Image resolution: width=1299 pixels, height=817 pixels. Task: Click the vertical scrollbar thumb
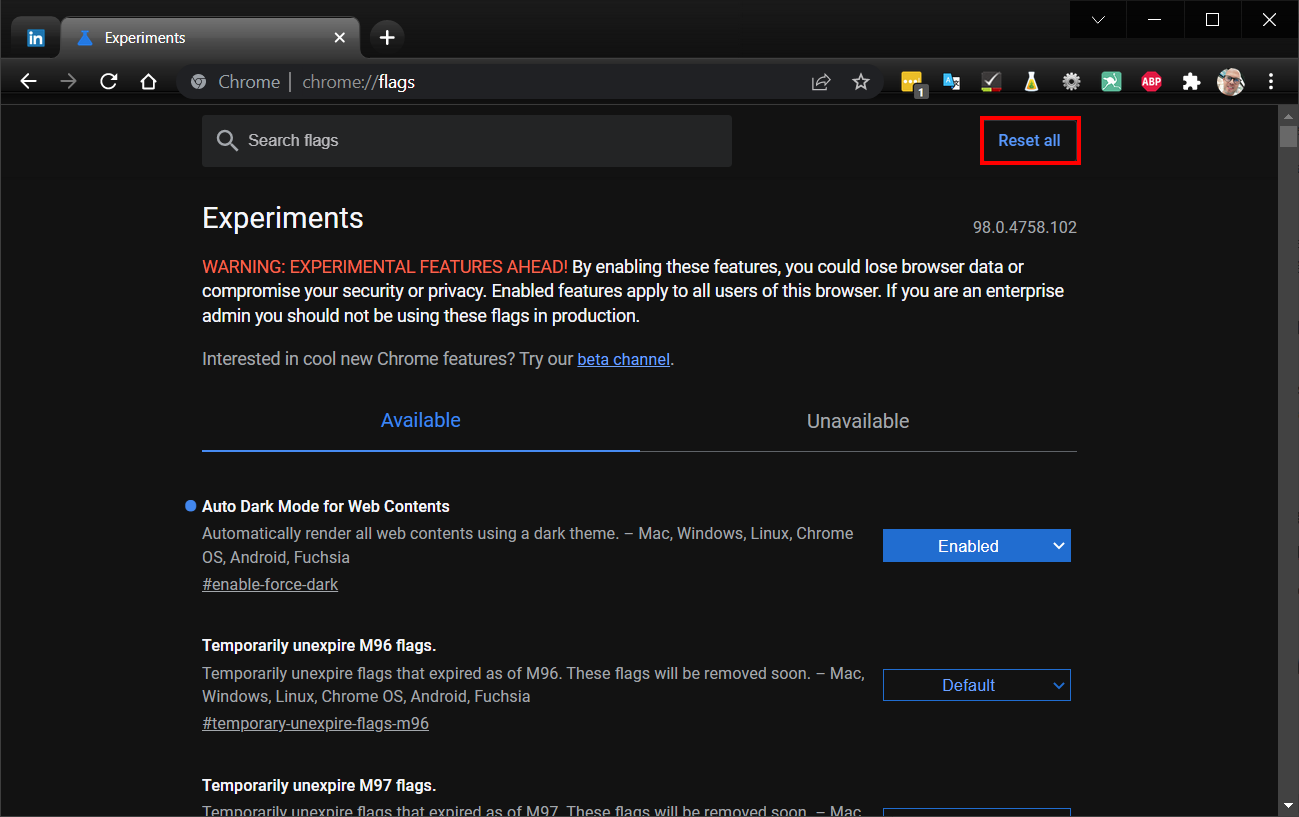point(1288,135)
